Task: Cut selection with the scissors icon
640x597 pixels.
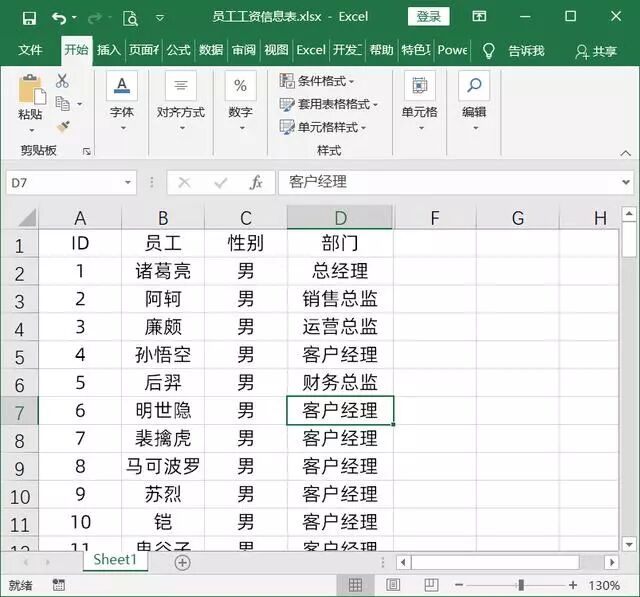Action: click(62, 80)
